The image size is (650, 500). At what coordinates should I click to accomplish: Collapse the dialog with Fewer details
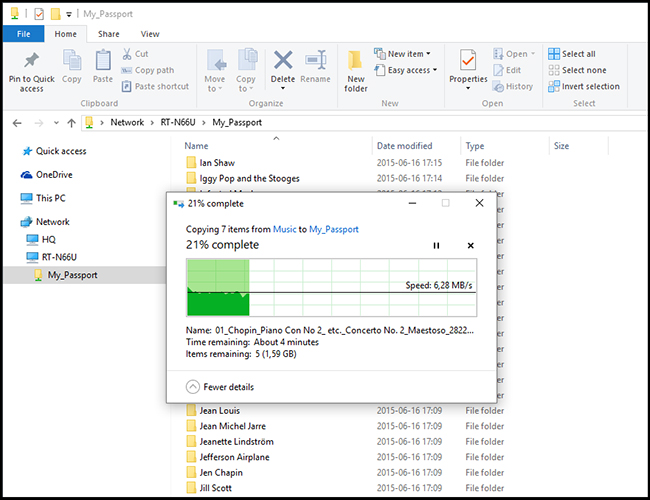click(x=220, y=387)
